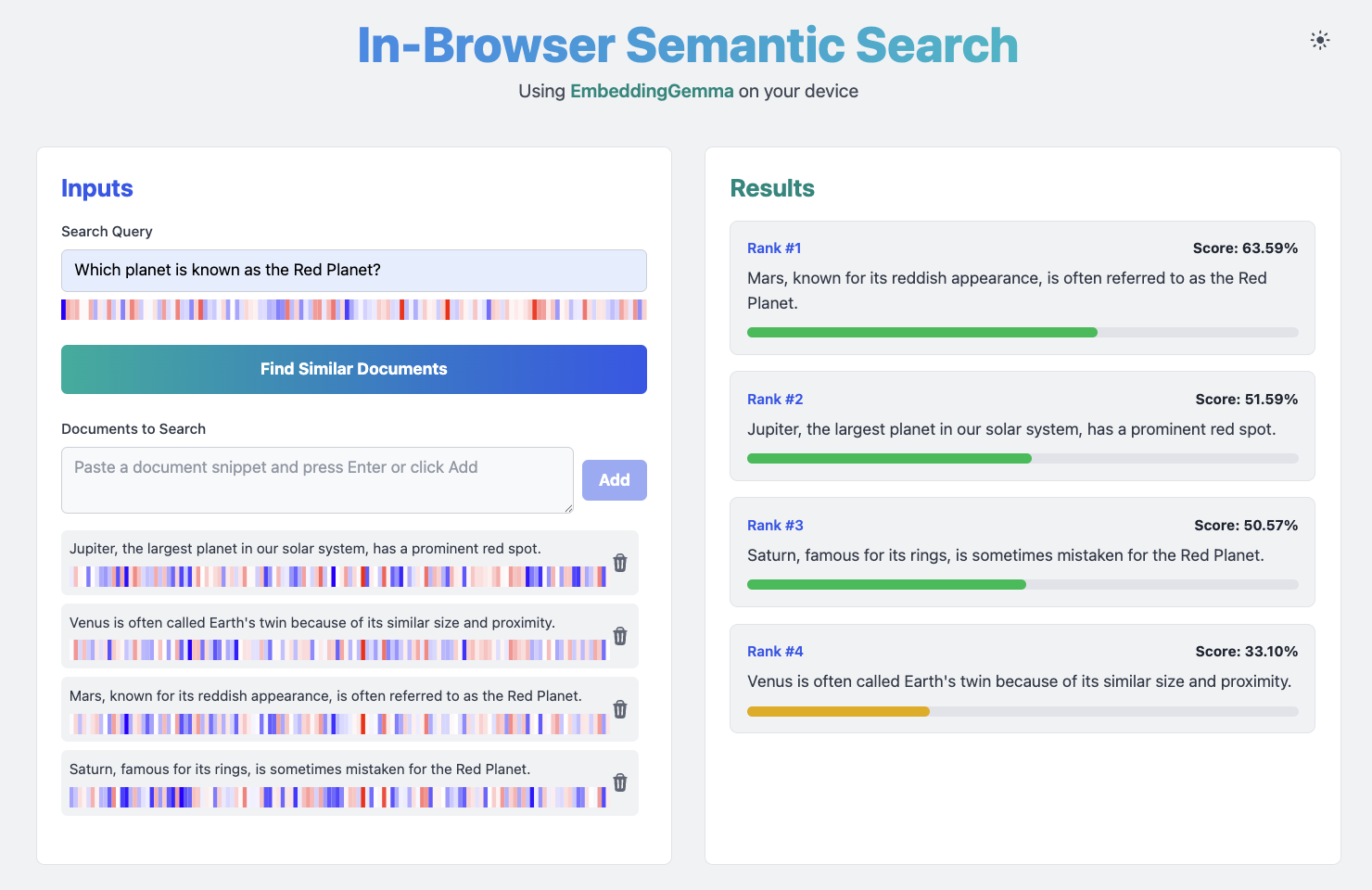Click the 'In-Browser Semantic Search' title
Viewport: 1372px width, 890px height.
[x=688, y=45]
